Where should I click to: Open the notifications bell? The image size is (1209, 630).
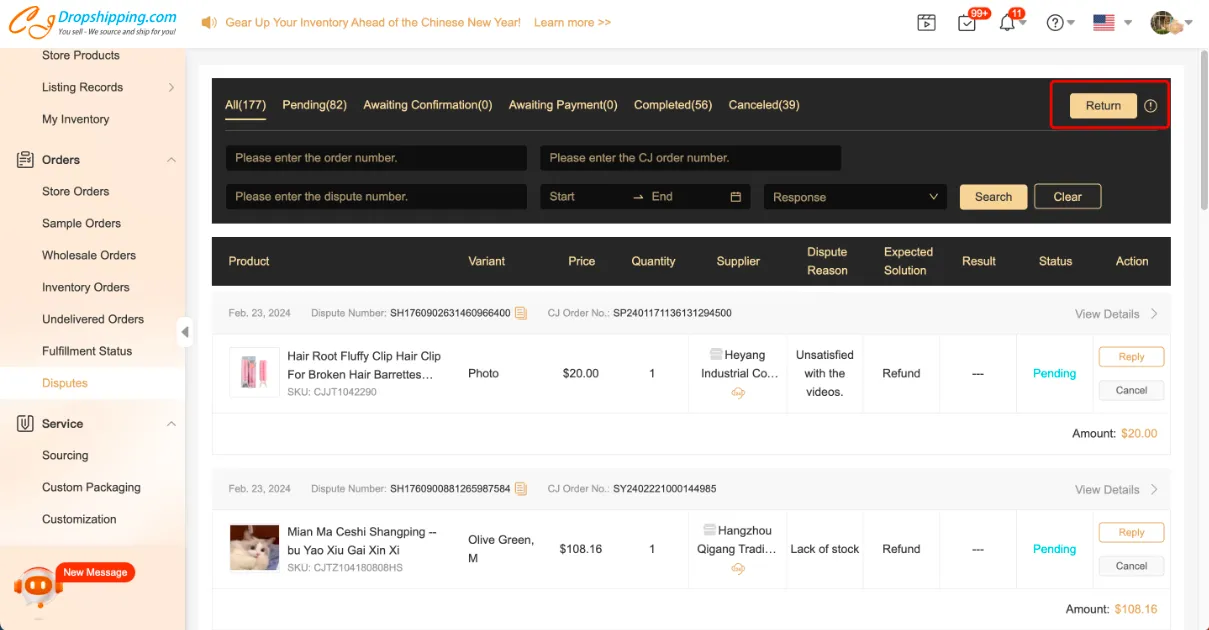click(x=1007, y=23)
